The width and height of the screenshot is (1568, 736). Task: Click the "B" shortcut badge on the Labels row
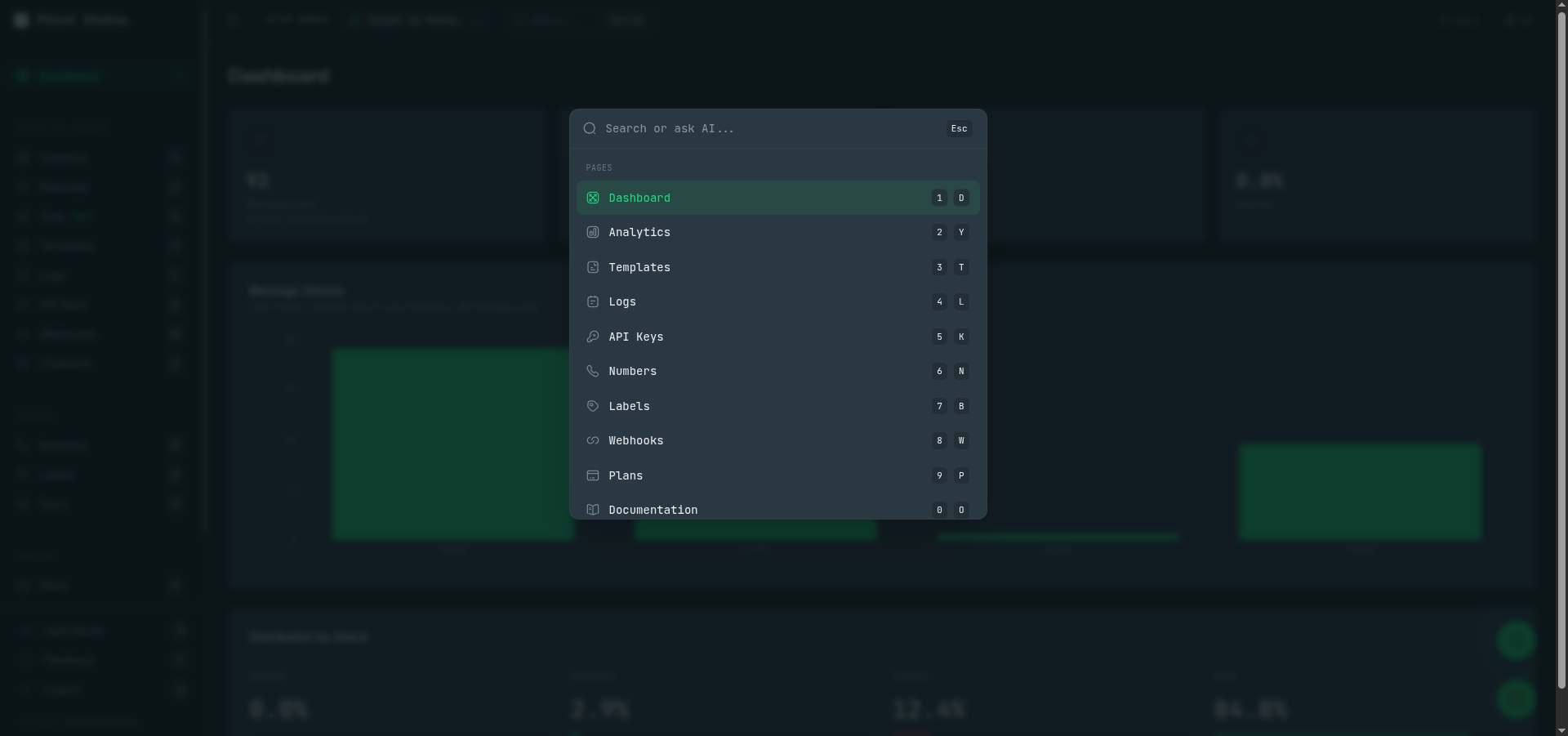961,406
